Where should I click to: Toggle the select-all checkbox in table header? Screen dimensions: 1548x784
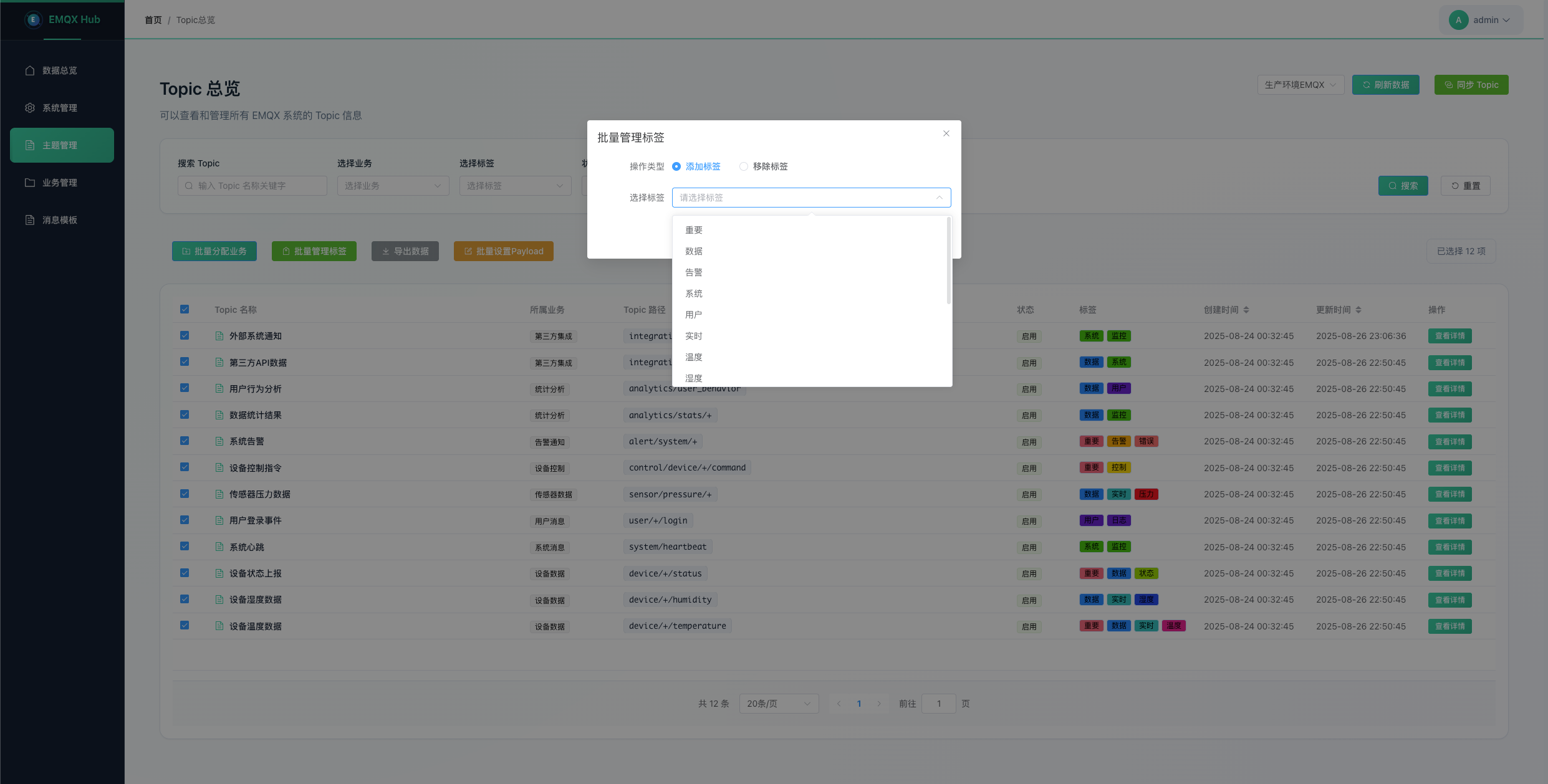(x=185, y=309)
